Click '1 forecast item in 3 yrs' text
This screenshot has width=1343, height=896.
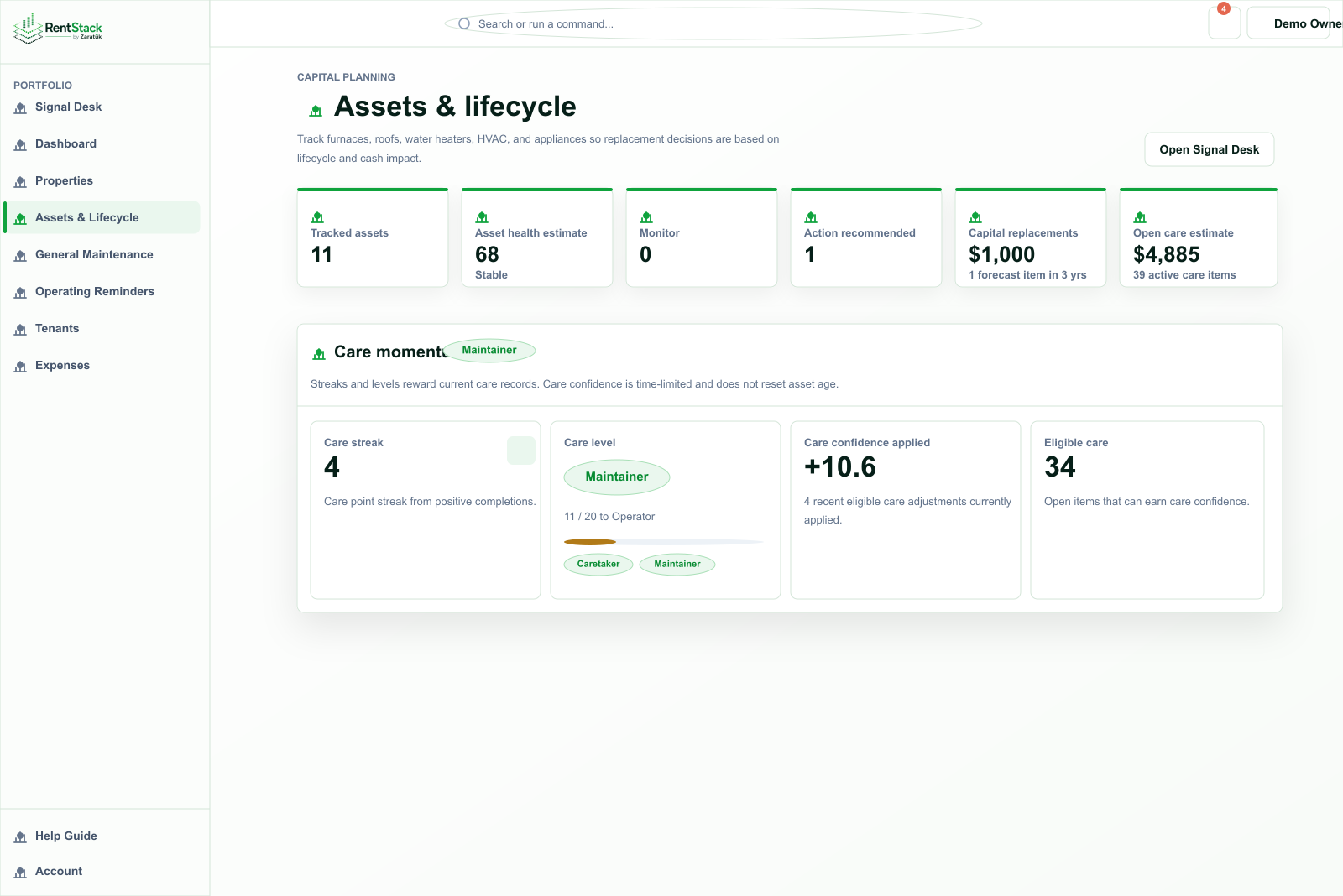click(1027, 274)
